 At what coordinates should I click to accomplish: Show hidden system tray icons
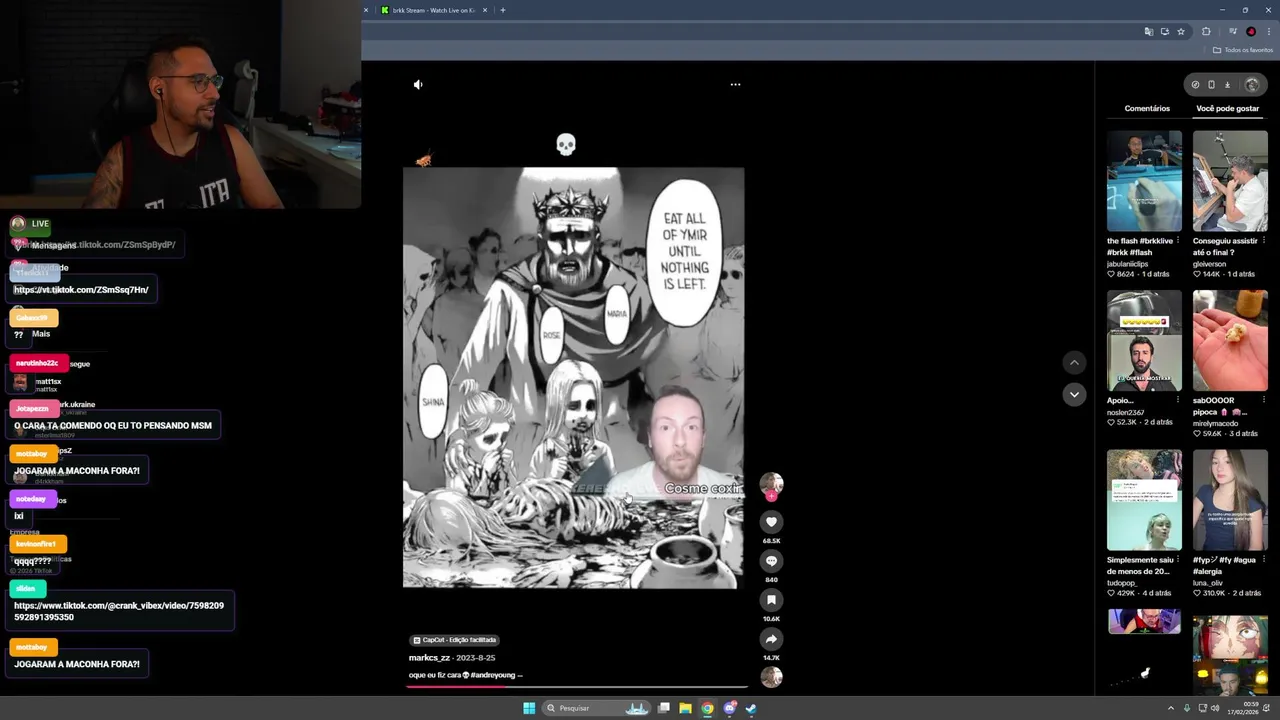(1171, 708)
